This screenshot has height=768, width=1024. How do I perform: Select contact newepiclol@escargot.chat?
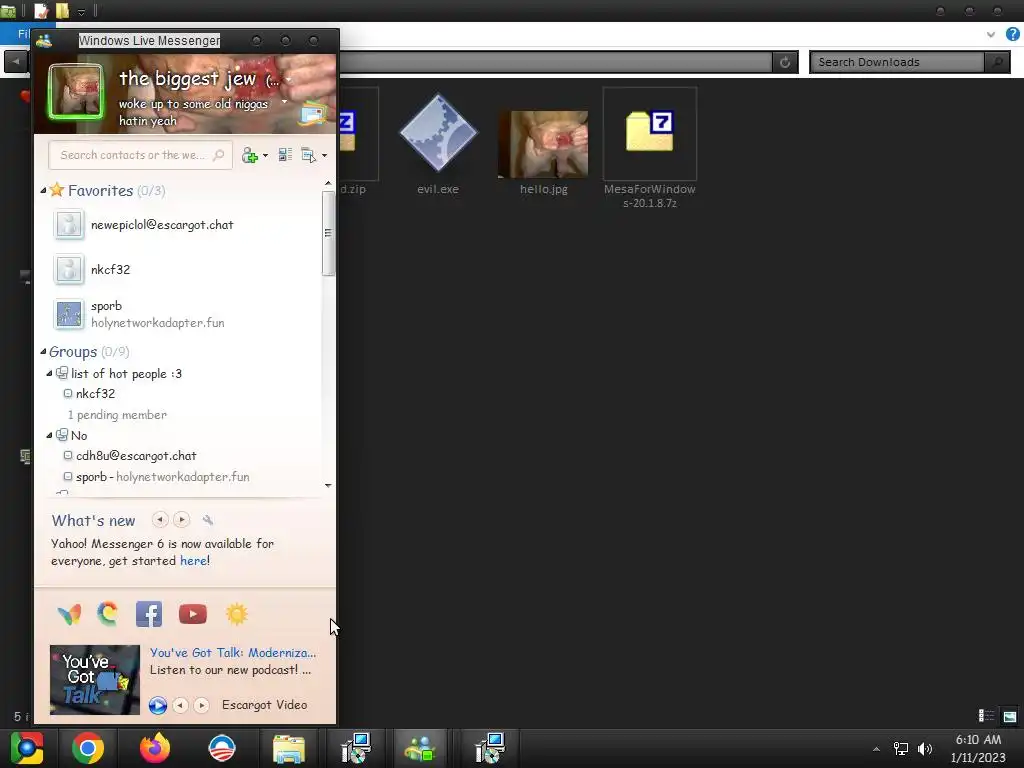click(x=162, y=225)
